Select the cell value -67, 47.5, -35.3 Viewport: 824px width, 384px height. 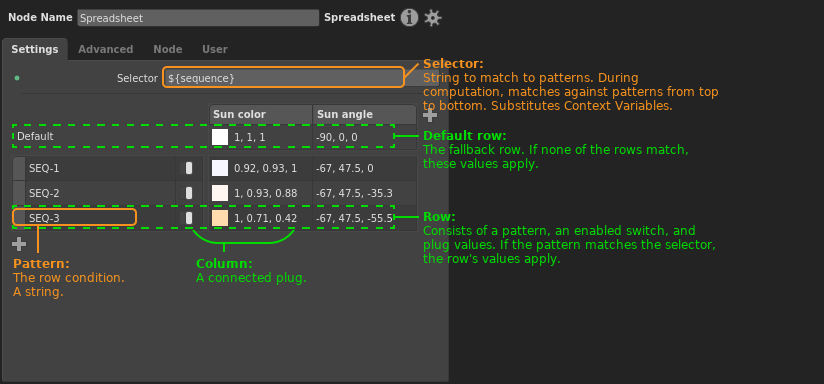354,193
